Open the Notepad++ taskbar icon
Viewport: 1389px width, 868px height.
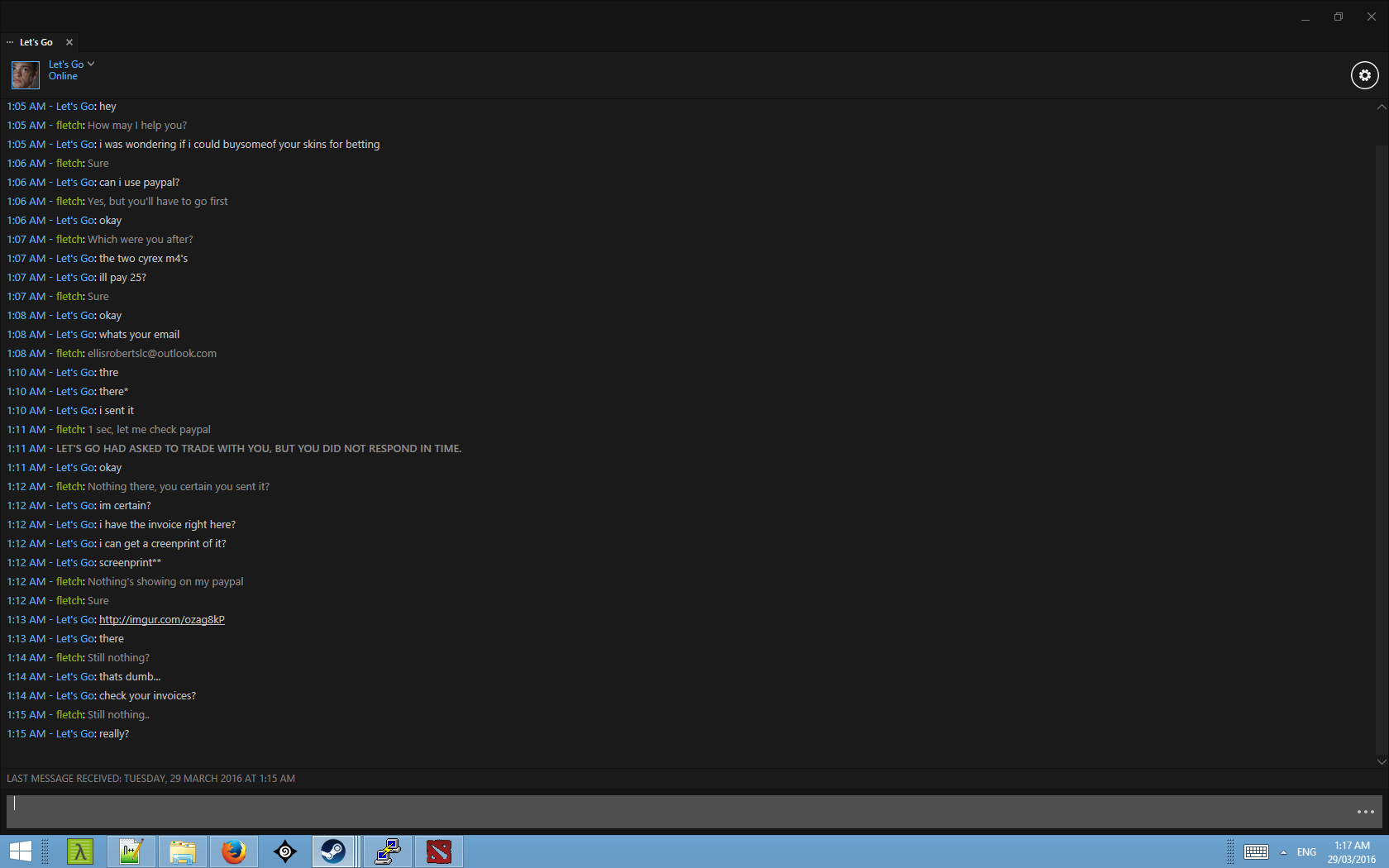(x=131, y=851)
